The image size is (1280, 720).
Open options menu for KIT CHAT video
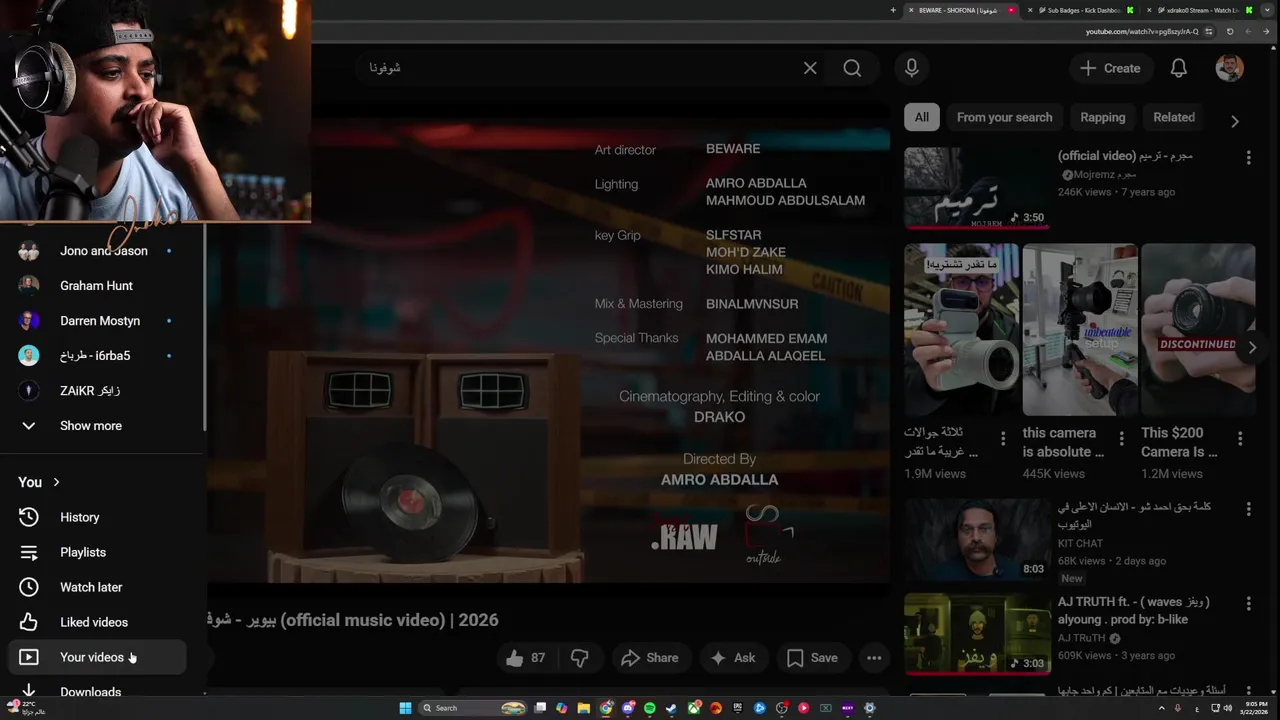1248,509
